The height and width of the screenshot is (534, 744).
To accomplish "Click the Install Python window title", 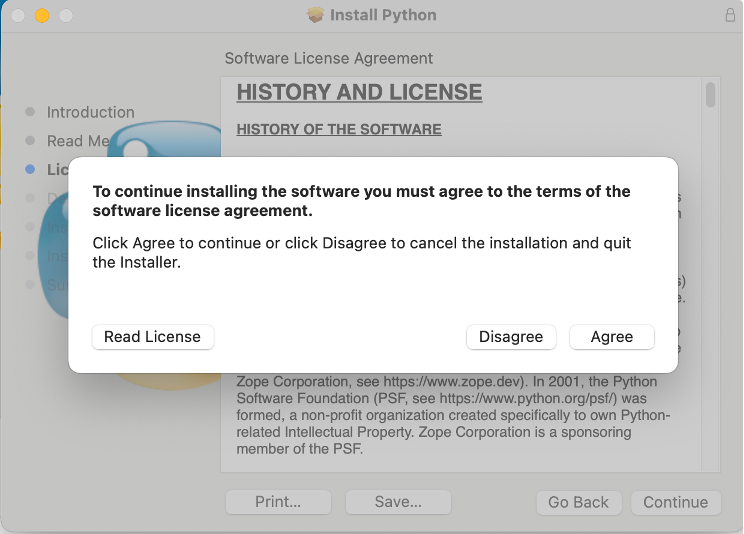I will click(383, 15).
